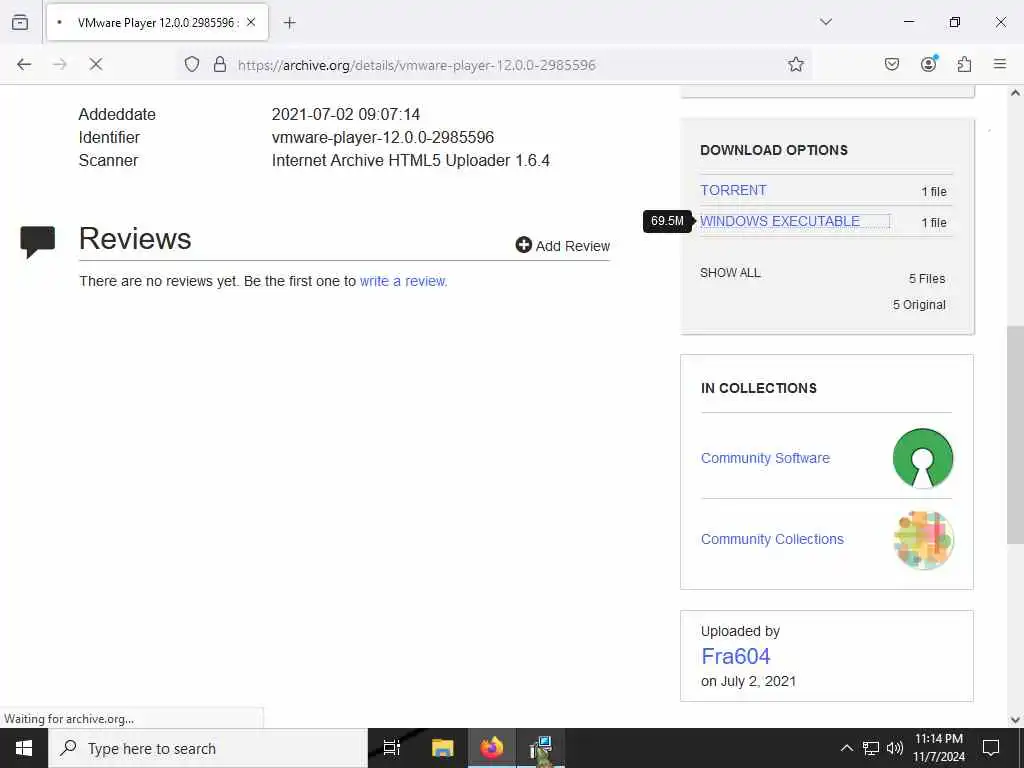The image size is (1024, 768).
Task: Click the 5 Original files text
Action: click(919, 305)
